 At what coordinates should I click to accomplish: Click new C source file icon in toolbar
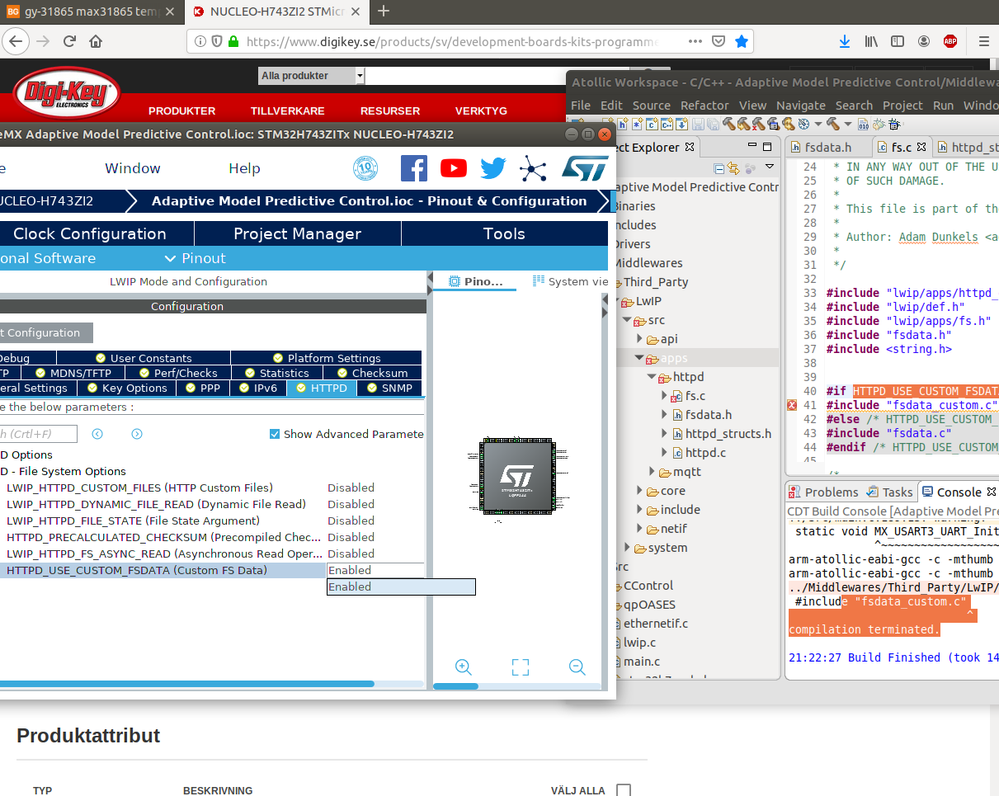tap(652, 124)
